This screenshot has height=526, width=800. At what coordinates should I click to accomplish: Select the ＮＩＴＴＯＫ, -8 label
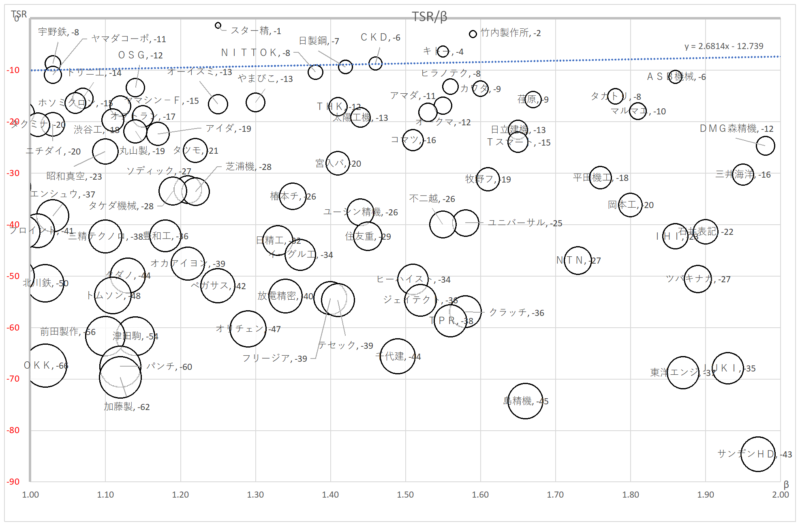pos(256,53)
